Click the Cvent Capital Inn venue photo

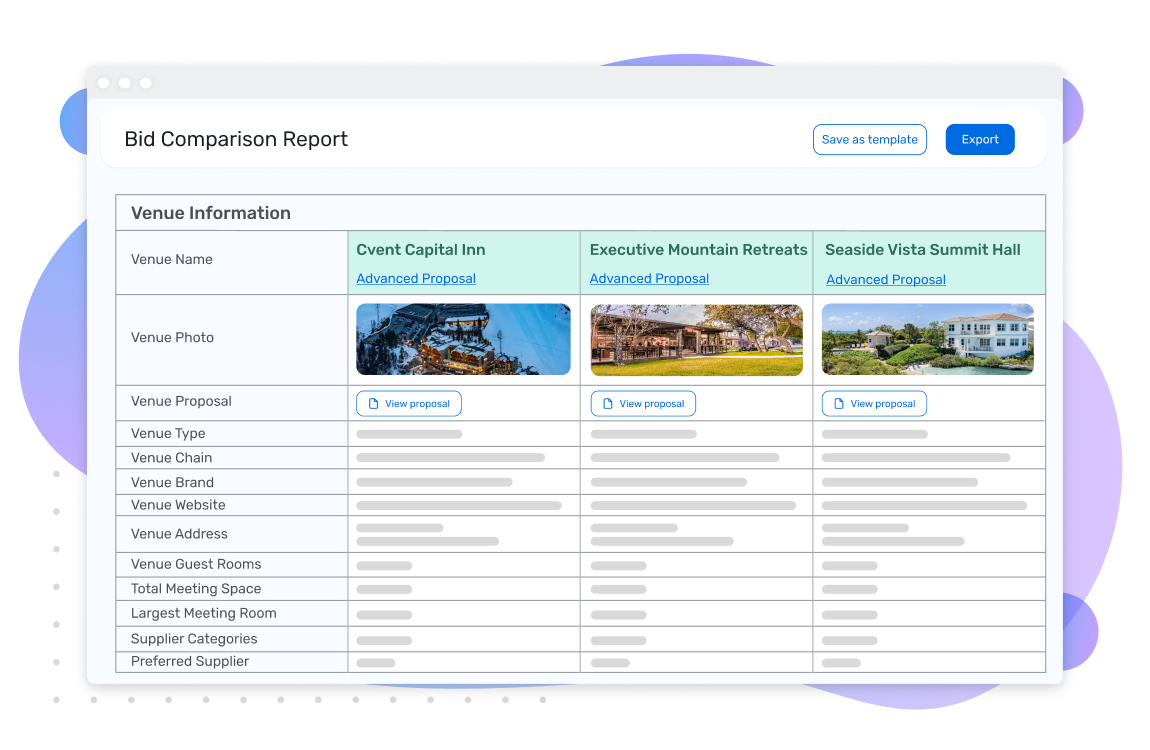coord(463,339)
